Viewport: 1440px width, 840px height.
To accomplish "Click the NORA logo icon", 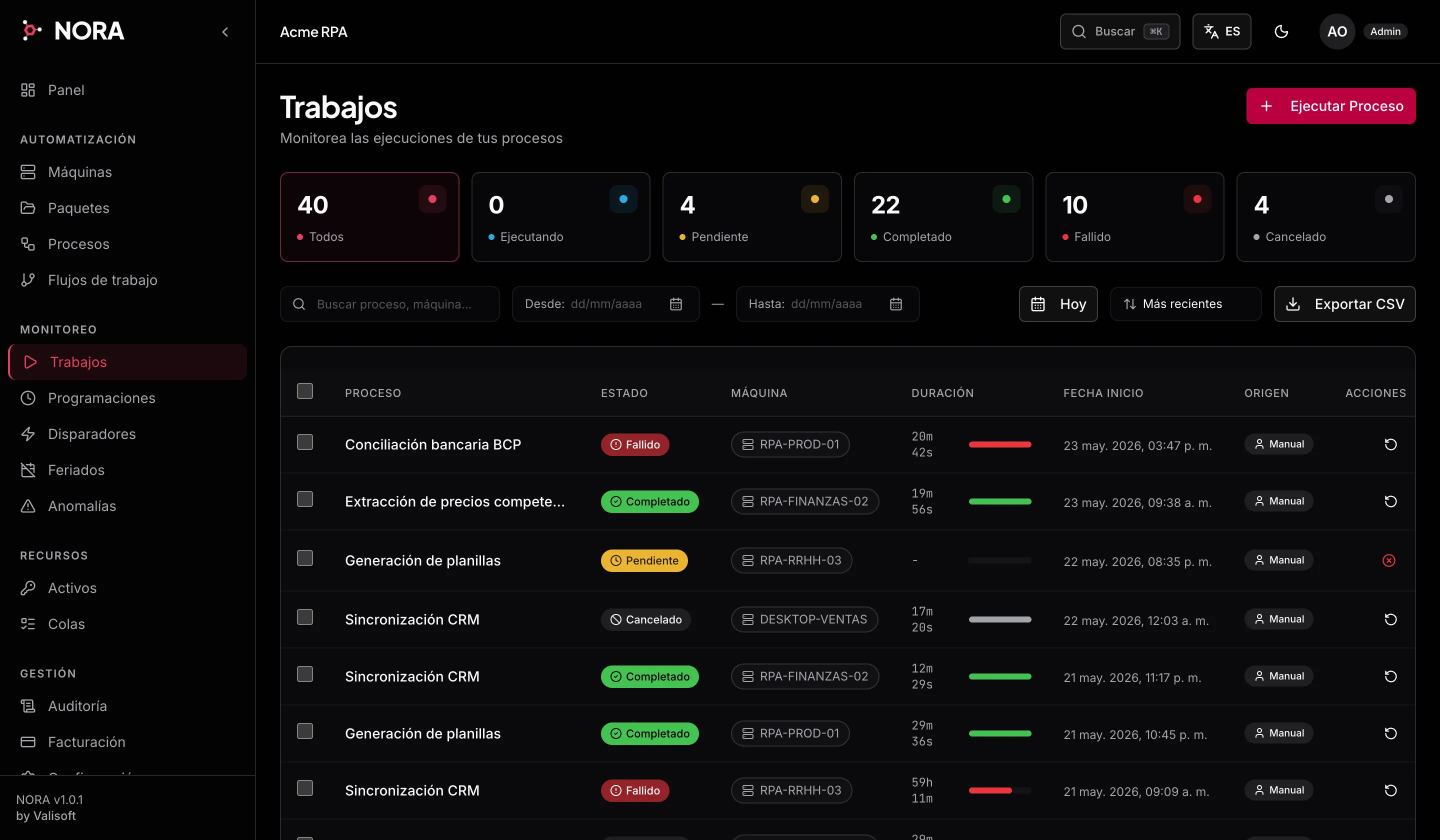I will pyautogui.click(x=31, y=30).
